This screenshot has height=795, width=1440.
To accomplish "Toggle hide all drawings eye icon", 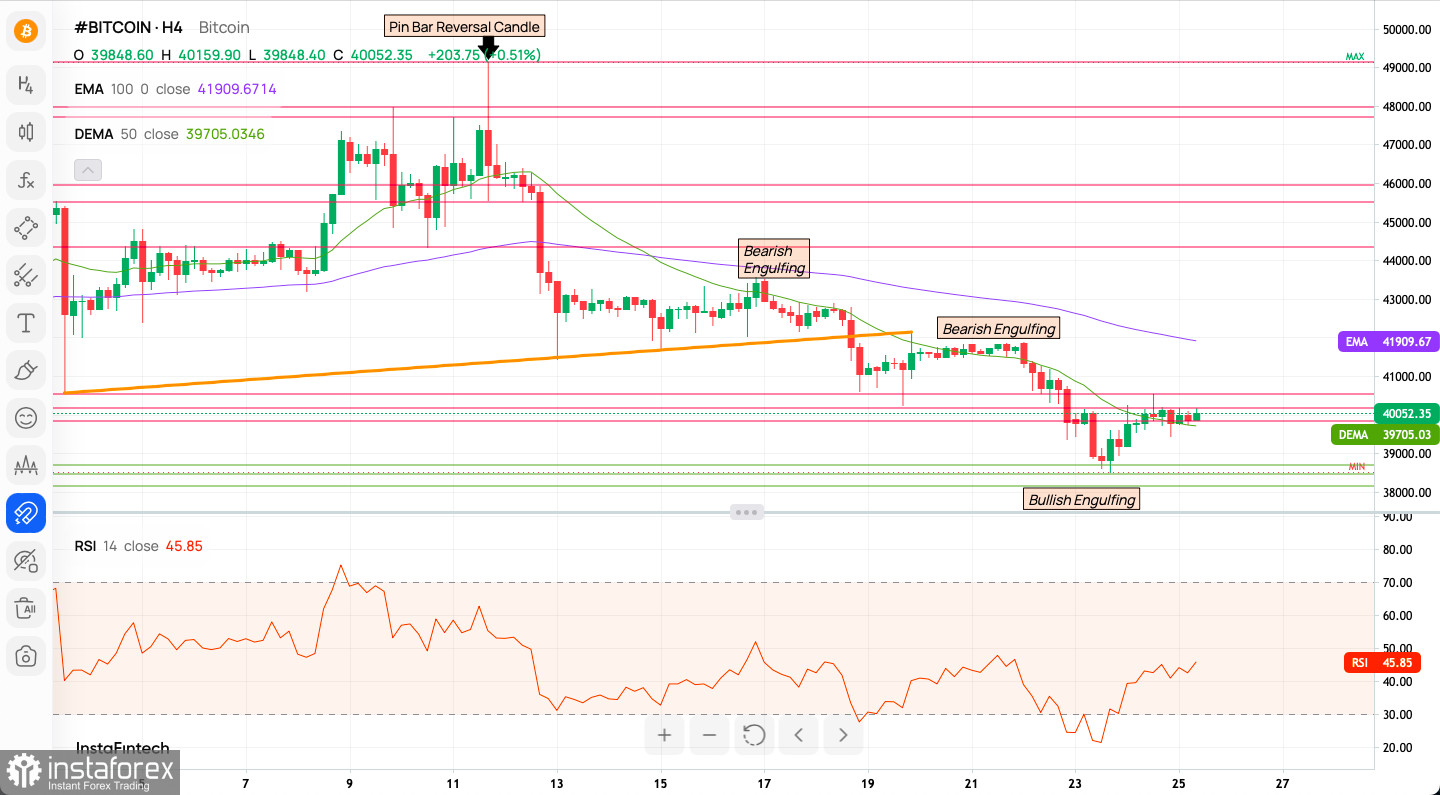I will click(x=26, y=561).
